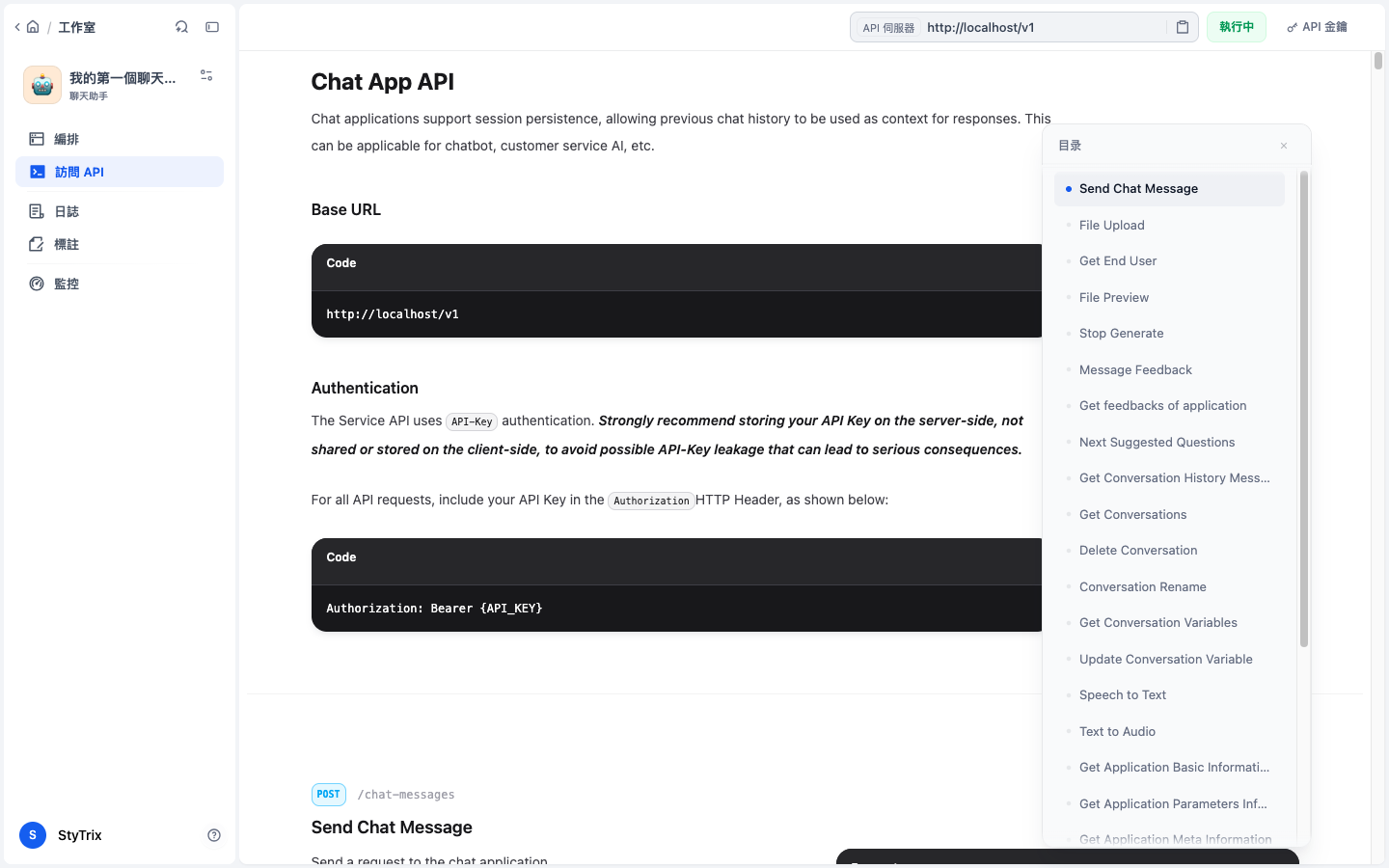
Task: Click the http://localhost/v1 code line
Action: tap(393, 314)
